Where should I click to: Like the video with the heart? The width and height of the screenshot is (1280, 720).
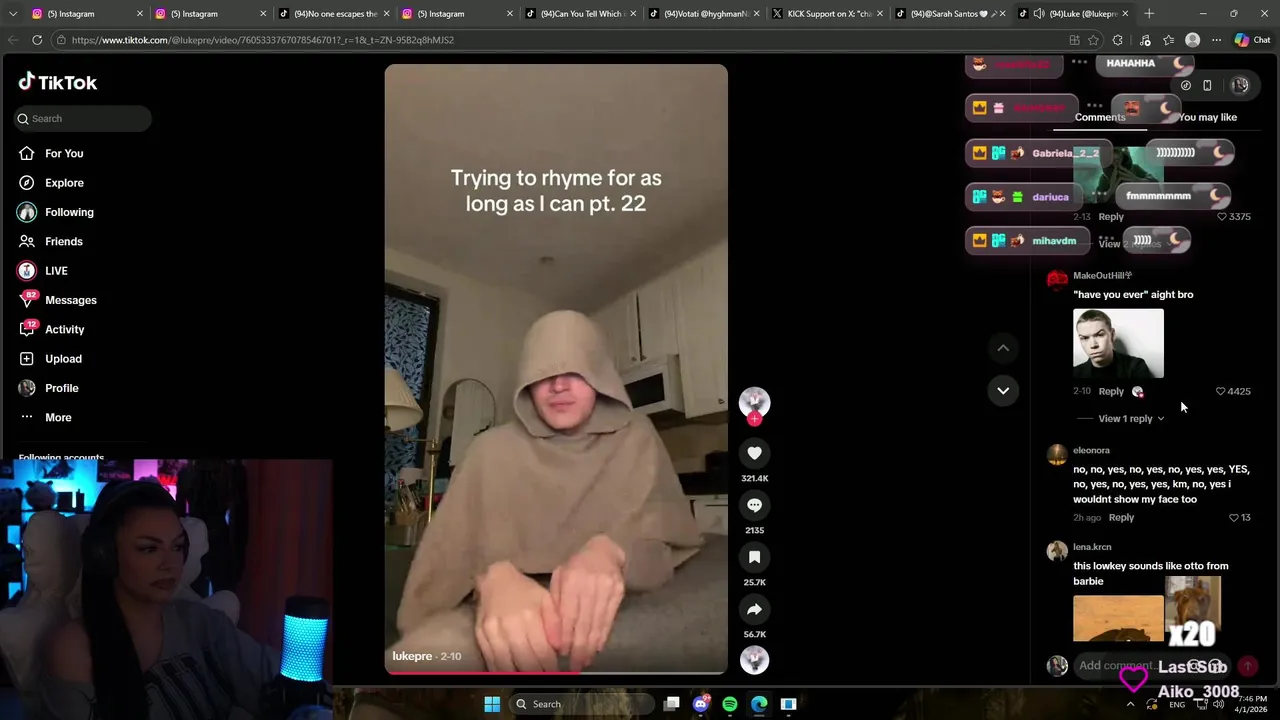click(754, 453)
